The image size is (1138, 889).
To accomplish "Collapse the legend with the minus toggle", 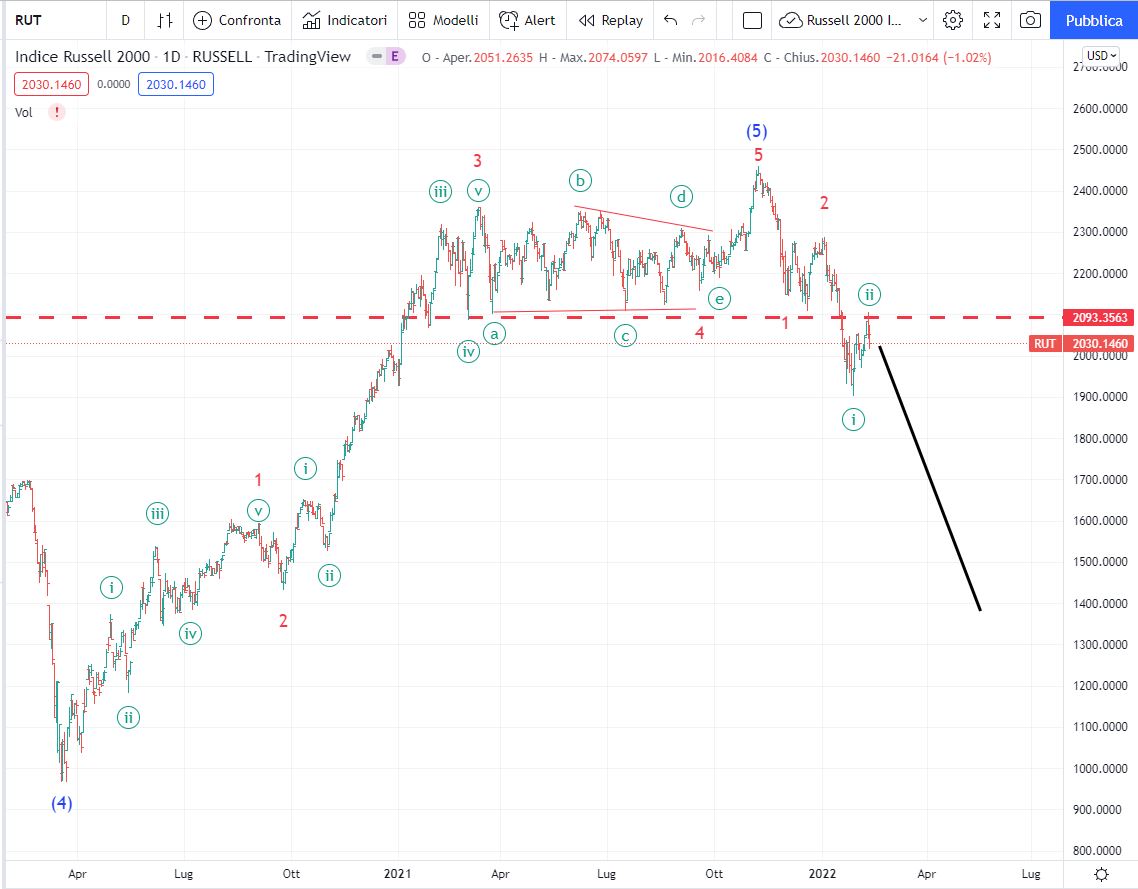I will [377, 56].
